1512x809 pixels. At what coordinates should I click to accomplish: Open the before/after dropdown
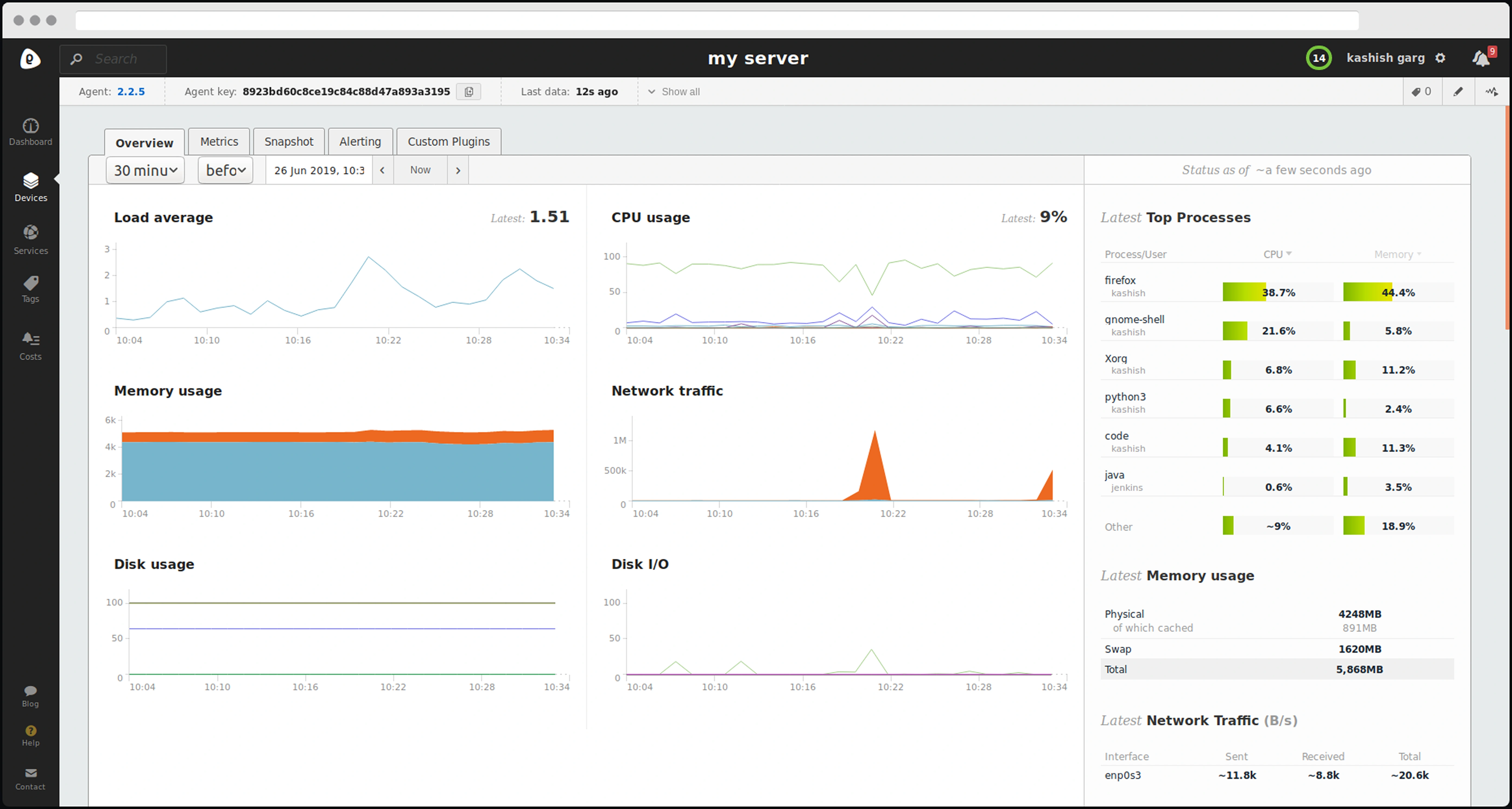pyautogui.click(x=225, y=170)
